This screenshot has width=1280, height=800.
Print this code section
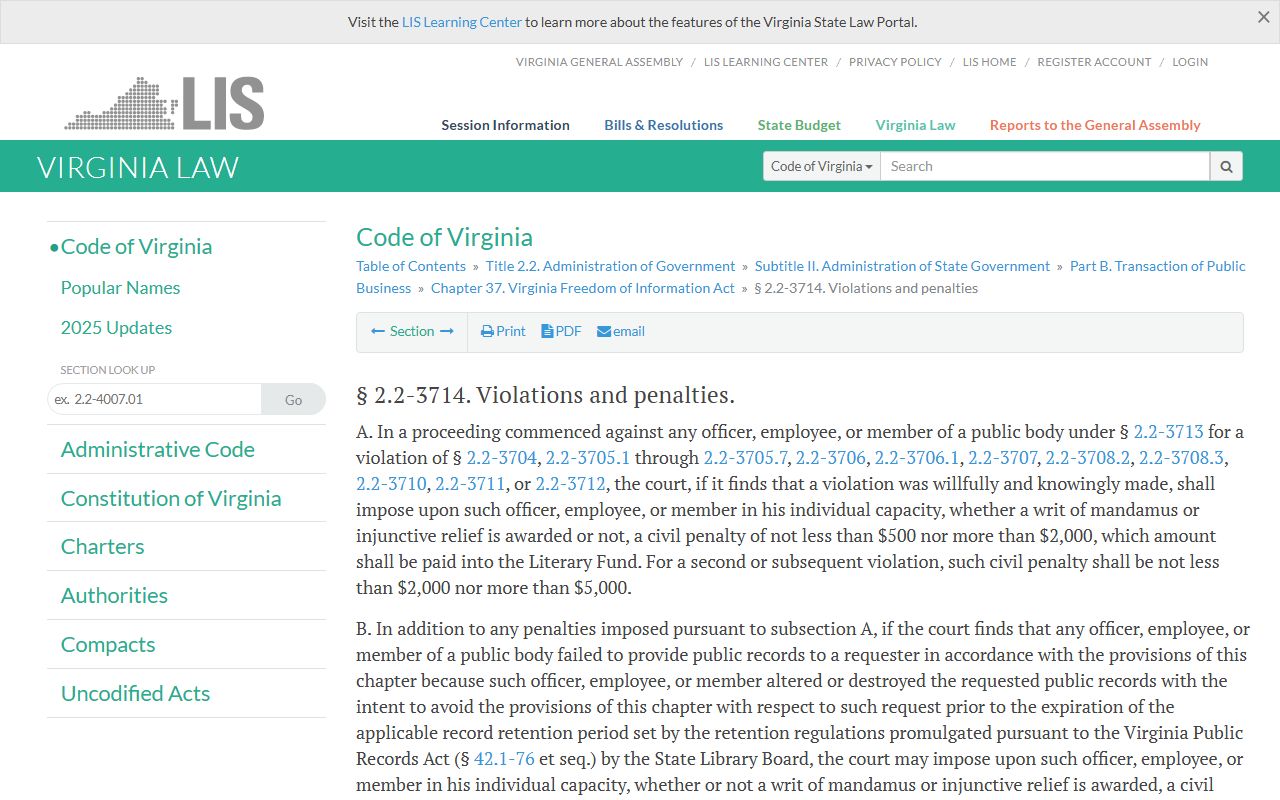tap(503, 331)
